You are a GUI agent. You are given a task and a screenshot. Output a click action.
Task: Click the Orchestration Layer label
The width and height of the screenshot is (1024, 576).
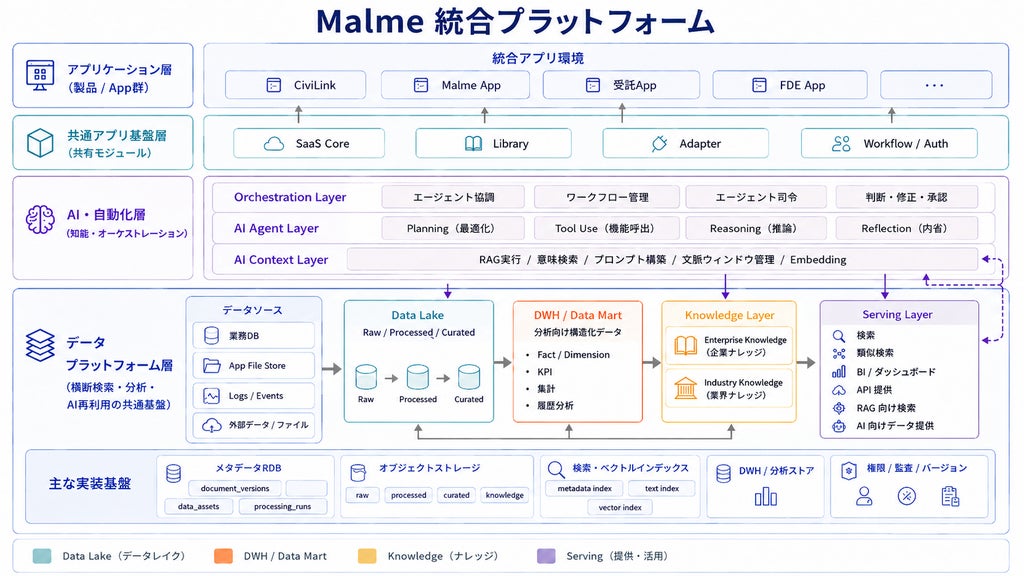290,197
